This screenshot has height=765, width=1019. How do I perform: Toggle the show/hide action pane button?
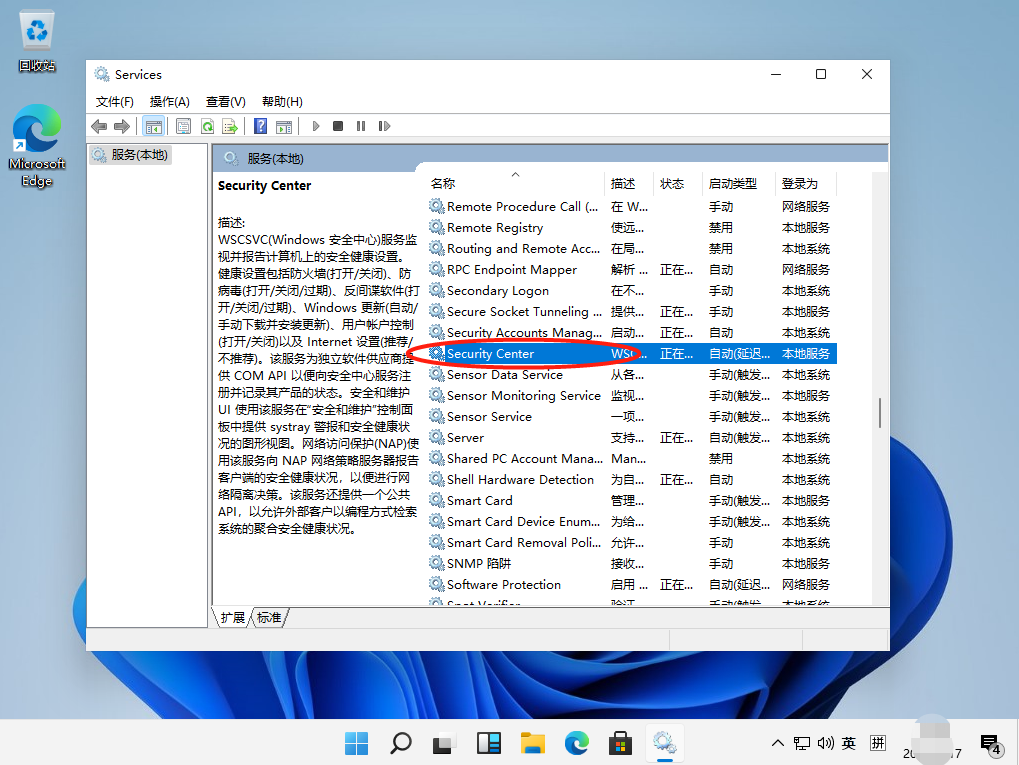click(x=284, y=126)
